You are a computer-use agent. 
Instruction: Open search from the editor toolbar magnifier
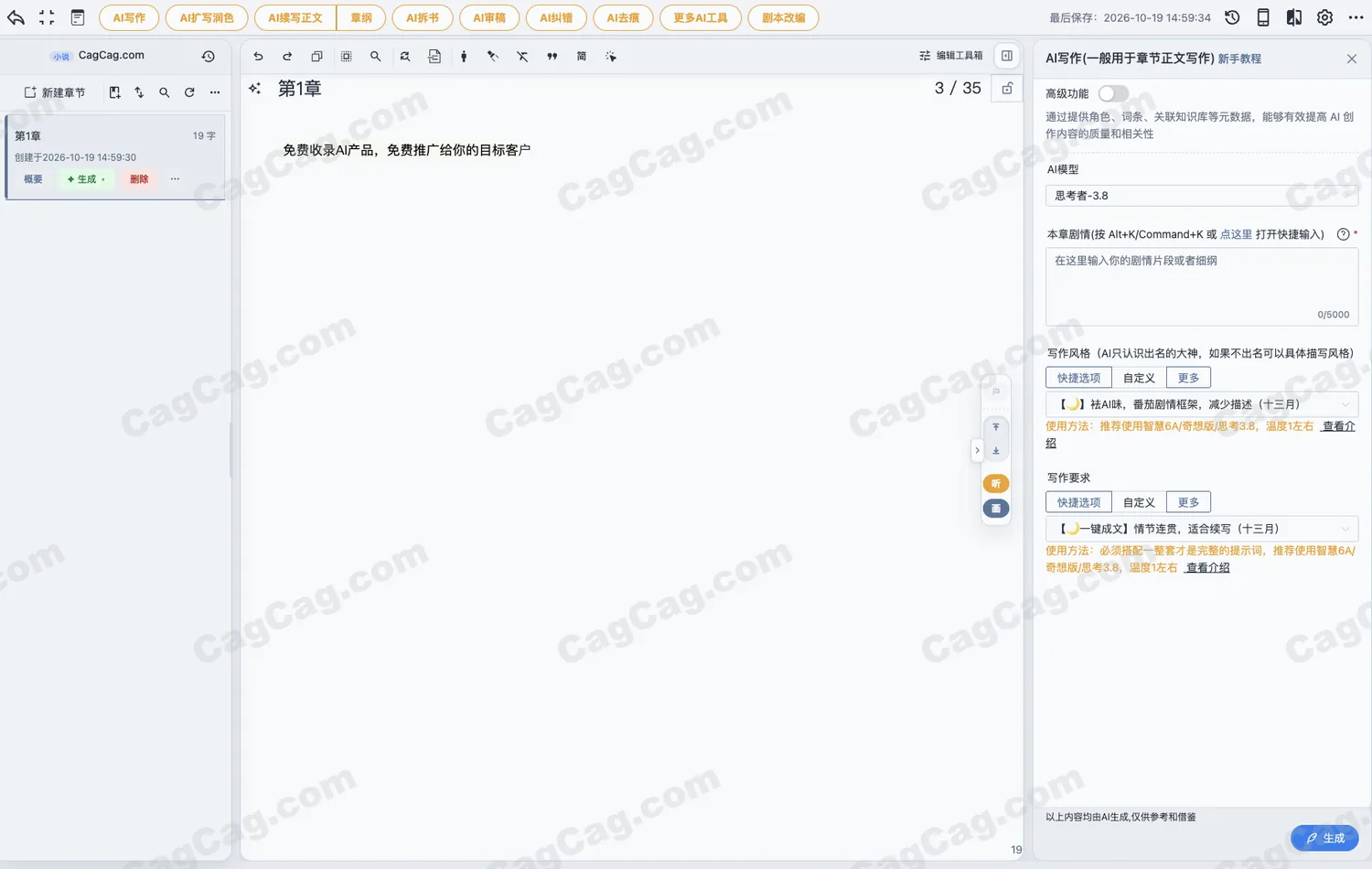pos(375,57)
